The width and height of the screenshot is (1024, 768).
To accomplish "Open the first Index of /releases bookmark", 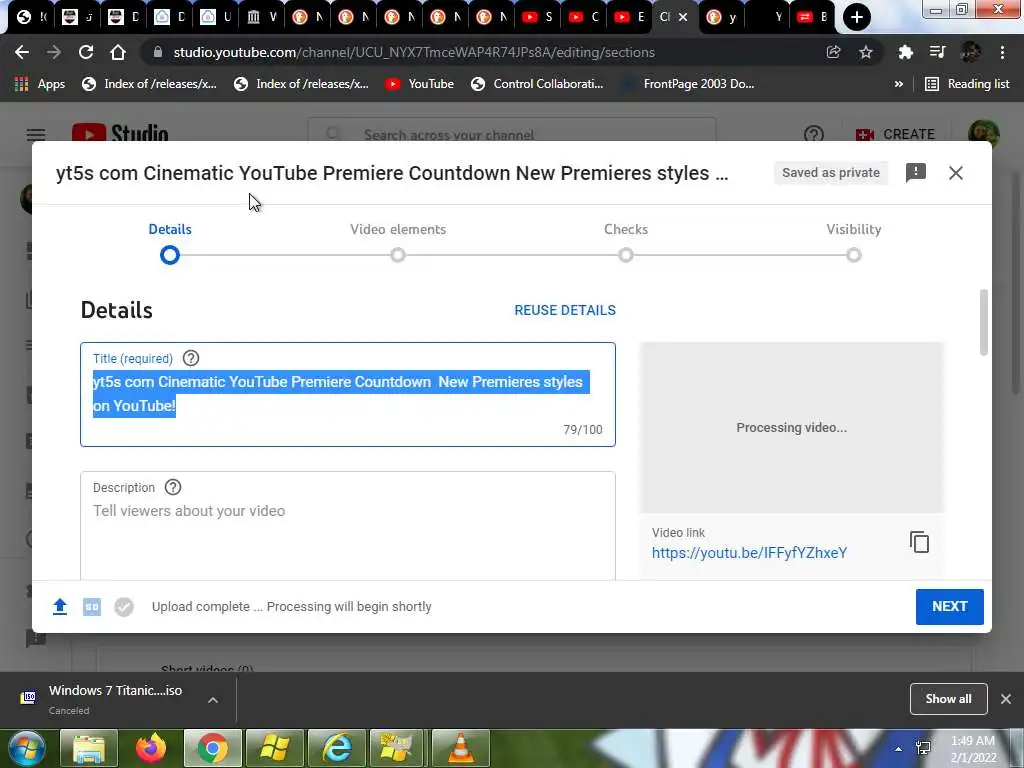I will tap(149, 84).
